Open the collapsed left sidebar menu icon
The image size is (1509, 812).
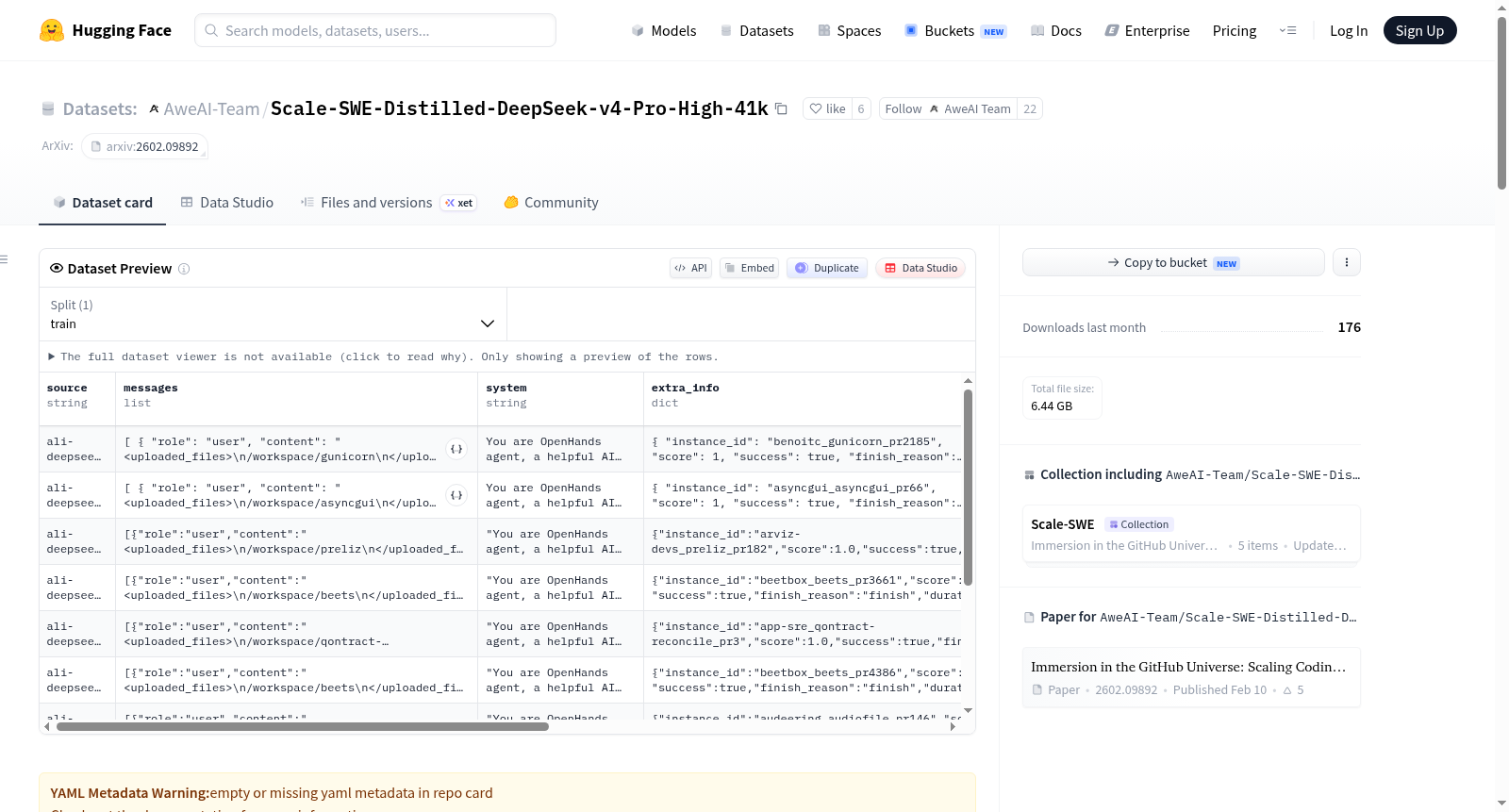(4, 259)
